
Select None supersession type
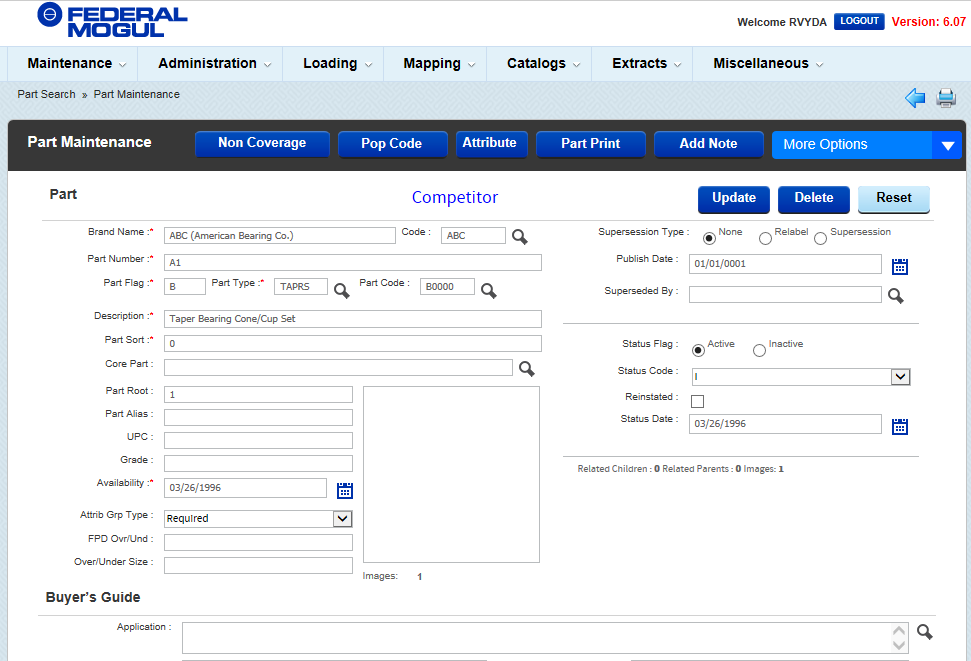click(x=709, y=238)
